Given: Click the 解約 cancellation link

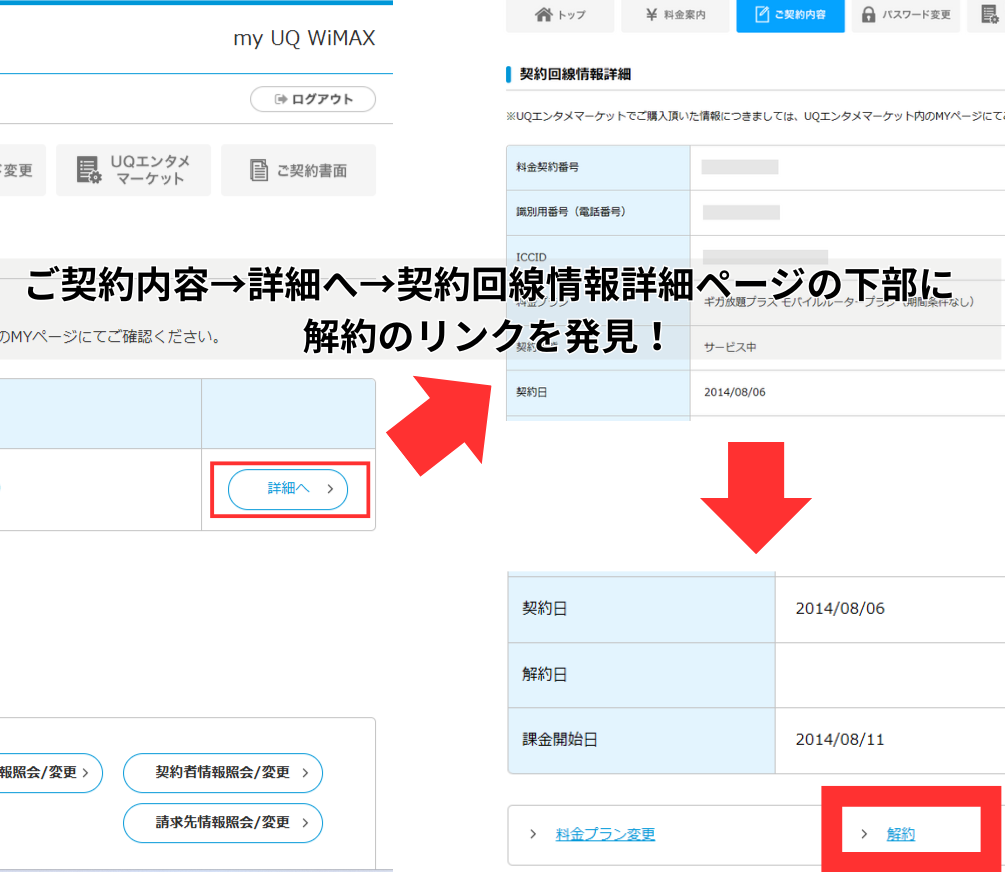Looking at the screenshot, I should 901,834.
